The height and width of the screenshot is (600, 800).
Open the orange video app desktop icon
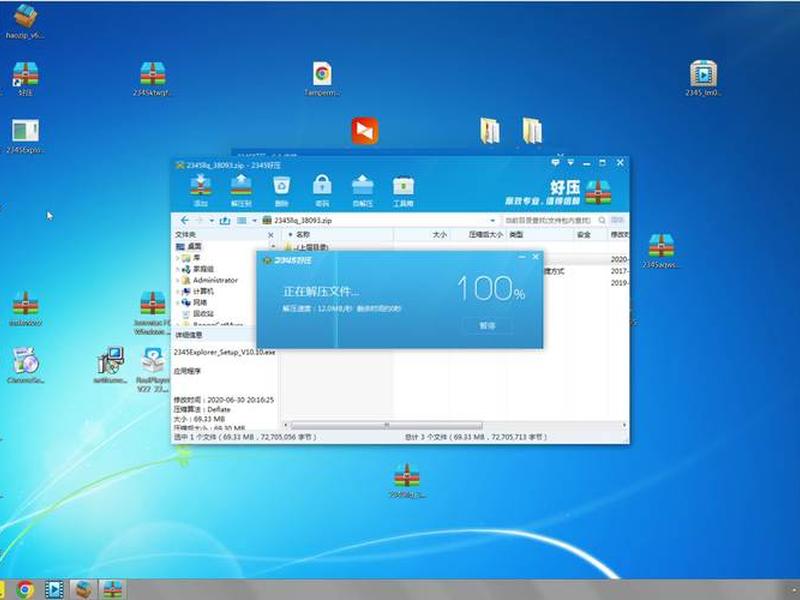coord(365,131)
